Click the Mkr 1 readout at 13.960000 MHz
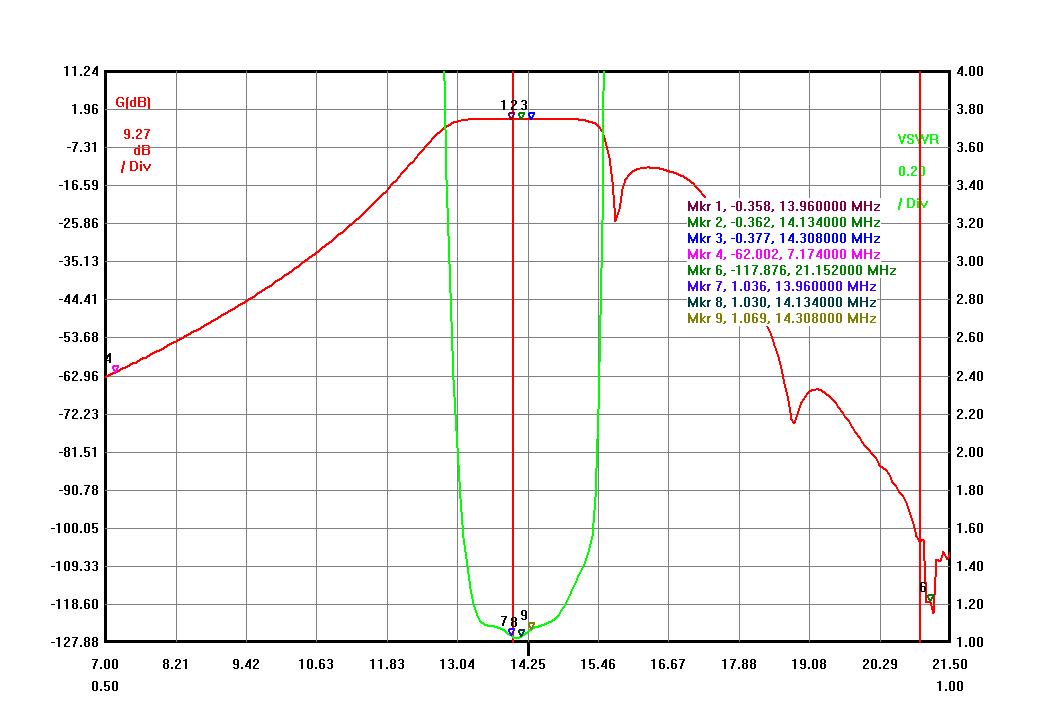This screenshot has width=1056, height=714. click(x=783, y=206)
